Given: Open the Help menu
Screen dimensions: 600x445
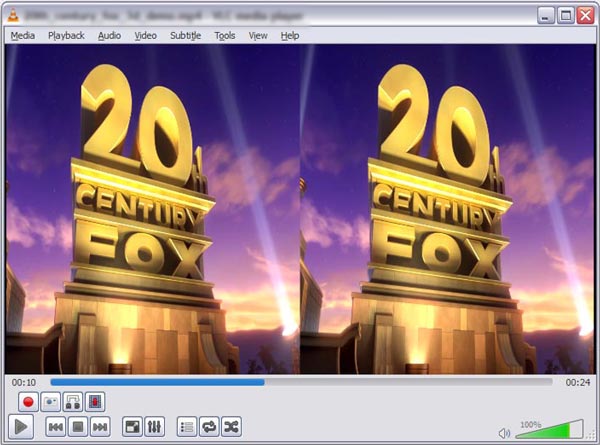Looking at the screenshot, I should pos(290,36).
